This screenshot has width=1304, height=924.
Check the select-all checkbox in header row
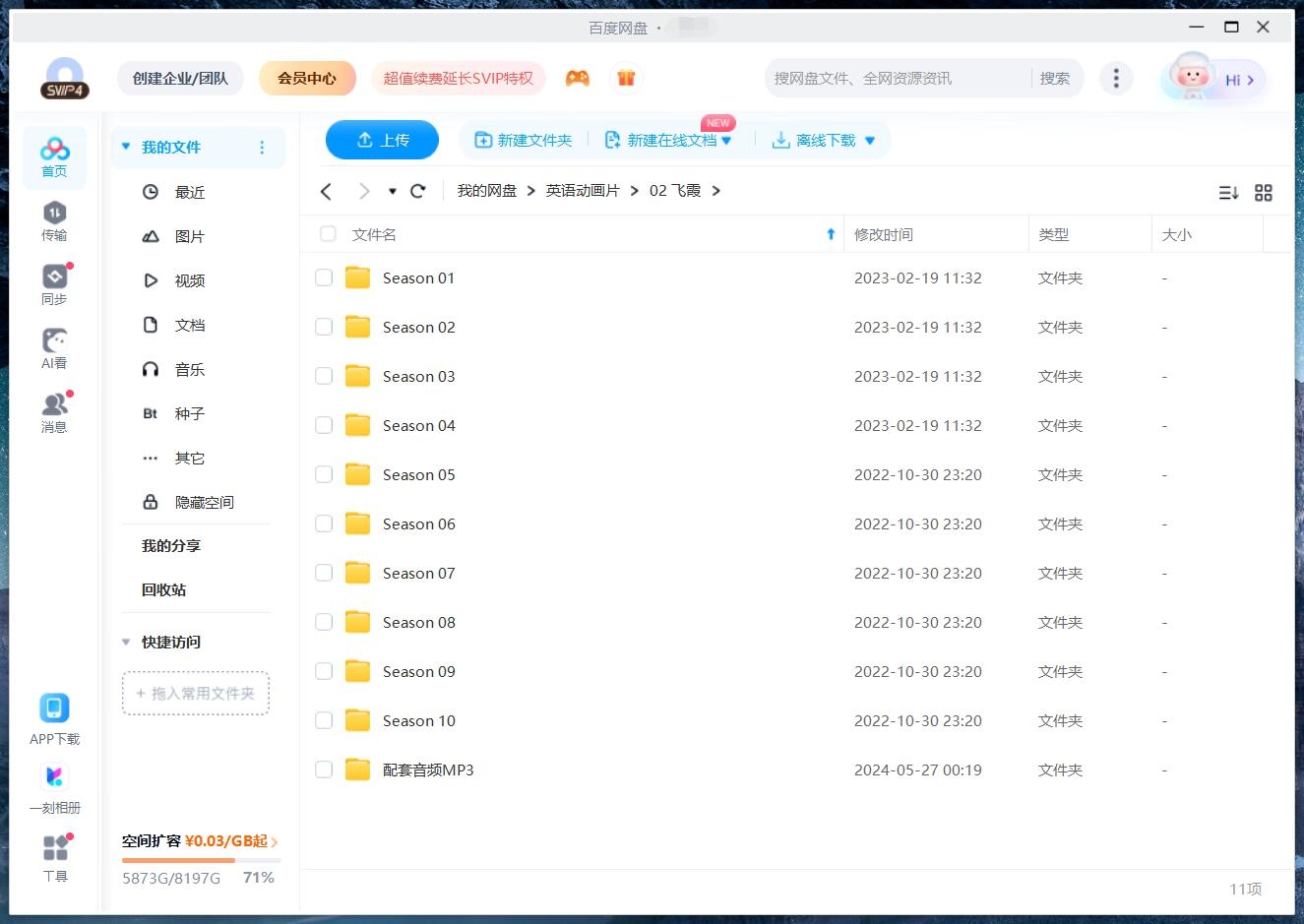coord(328,234)
